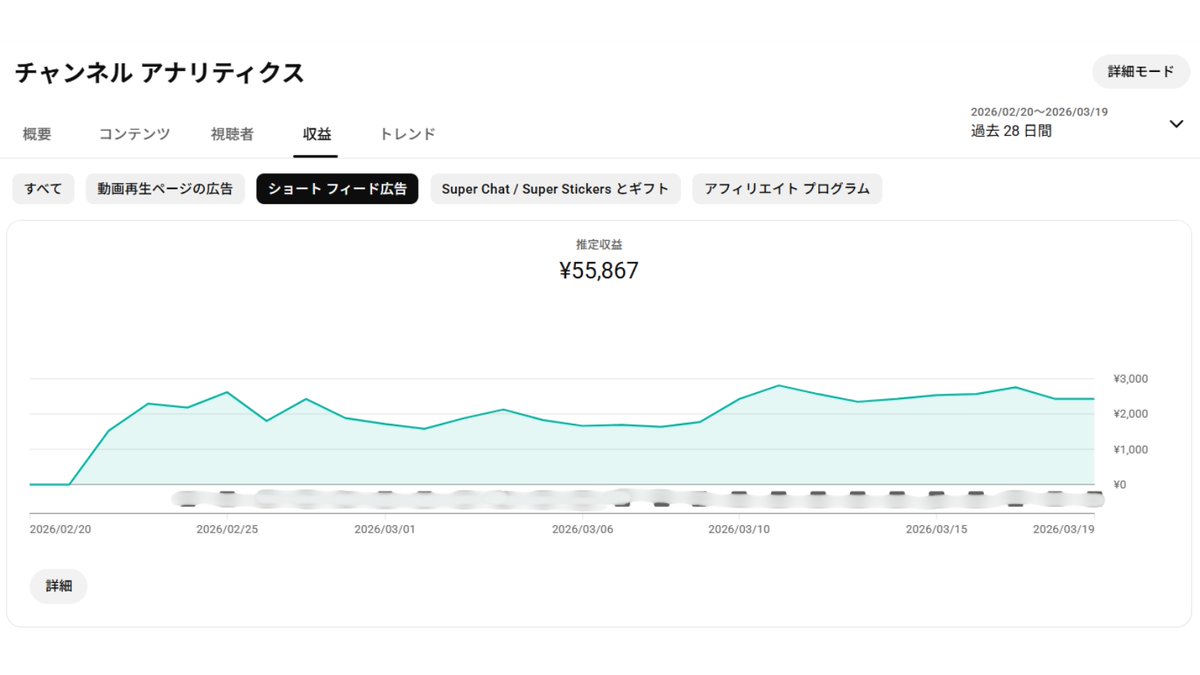
Task: Click the 2026/02/20 date axis label
Action: (x=61, y=529)
